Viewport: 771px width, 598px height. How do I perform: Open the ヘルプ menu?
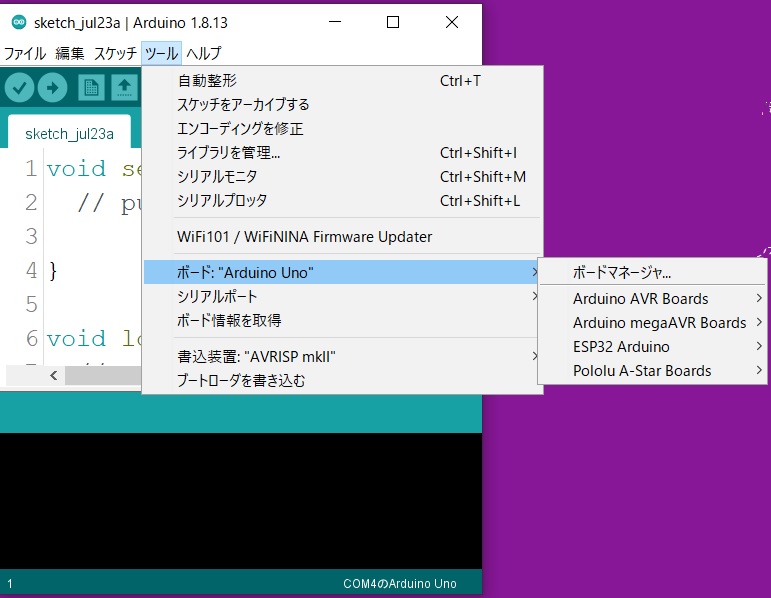tap(204, 53)
